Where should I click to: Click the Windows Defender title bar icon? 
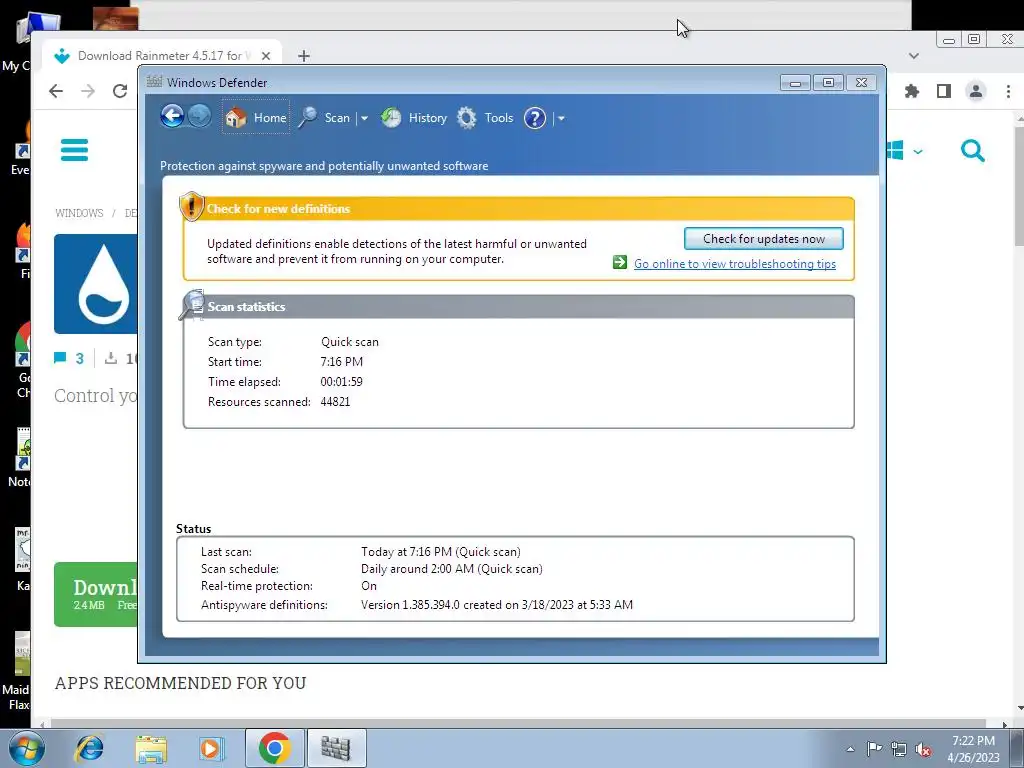click(x=154, y=82)
